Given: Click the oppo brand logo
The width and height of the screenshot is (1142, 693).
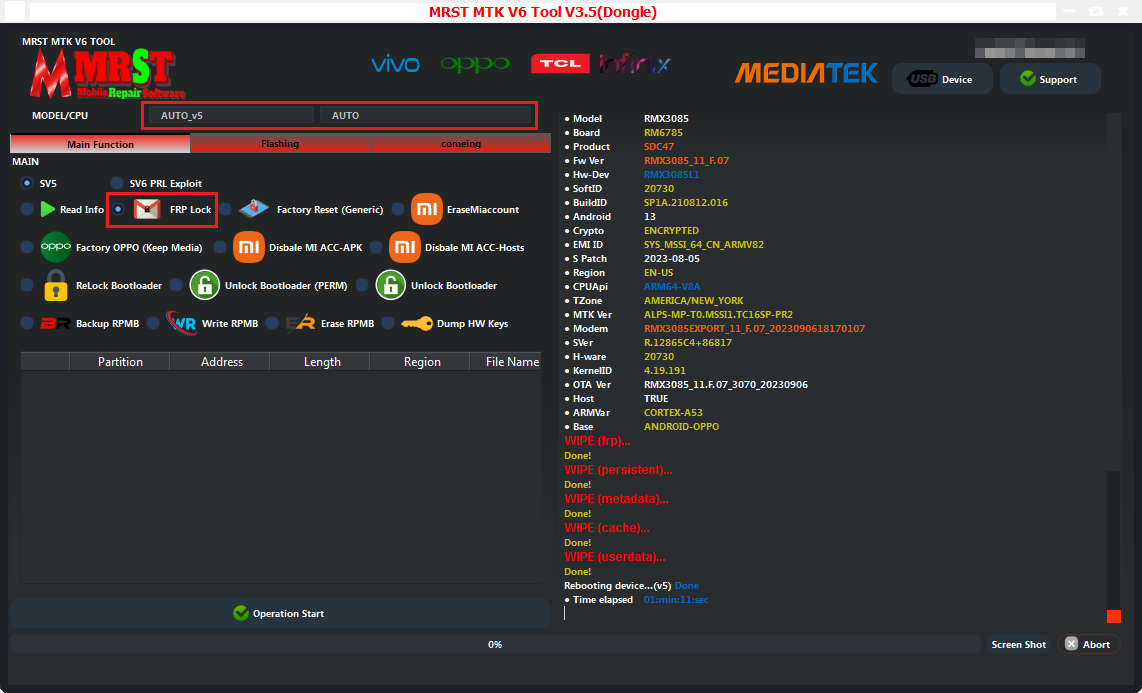Looking at the screenshot, I should tap(475, 64).
